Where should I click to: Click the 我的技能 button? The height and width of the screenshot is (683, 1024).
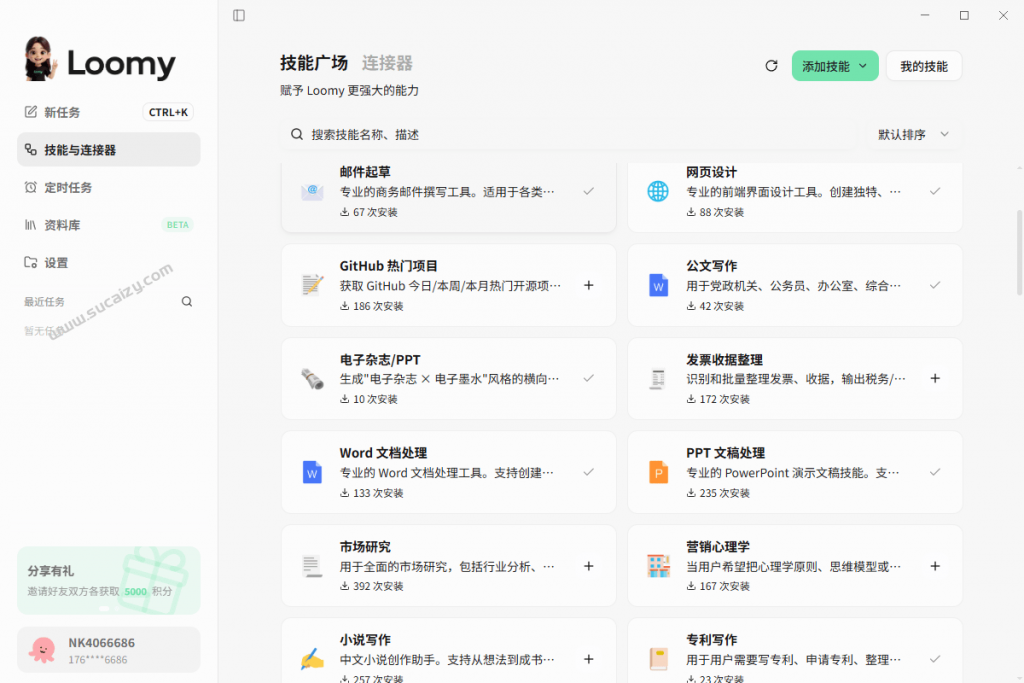tap(923, 66)
